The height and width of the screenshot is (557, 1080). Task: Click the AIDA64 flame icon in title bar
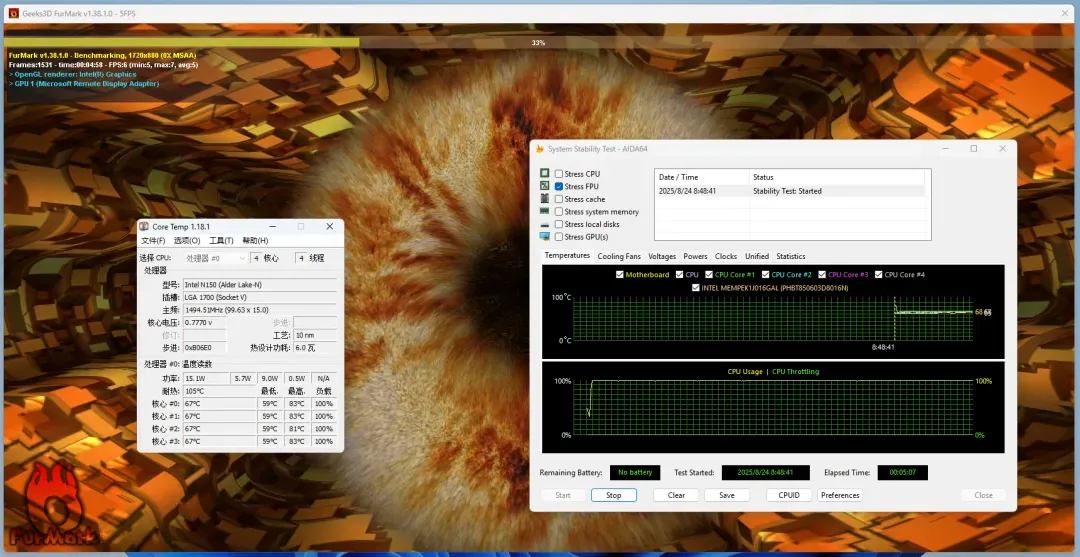coord(539,149)
